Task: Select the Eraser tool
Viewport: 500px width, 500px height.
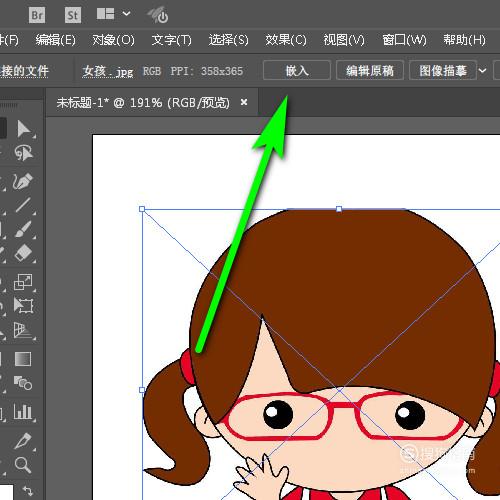Action: 23,253
